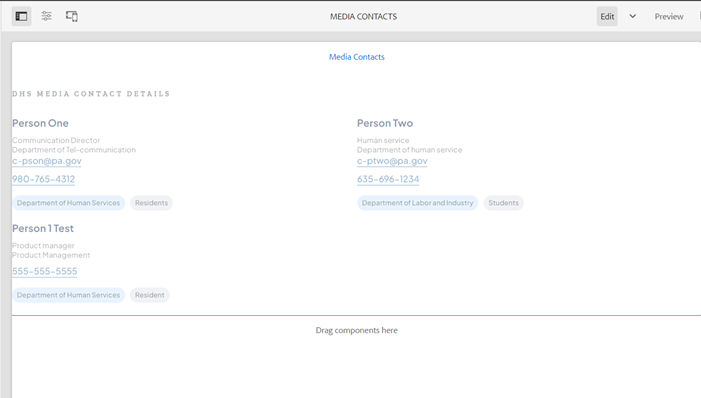701x398 pixels.
Task: Click phone link 980-765-4312
Action: pos(43,179)
